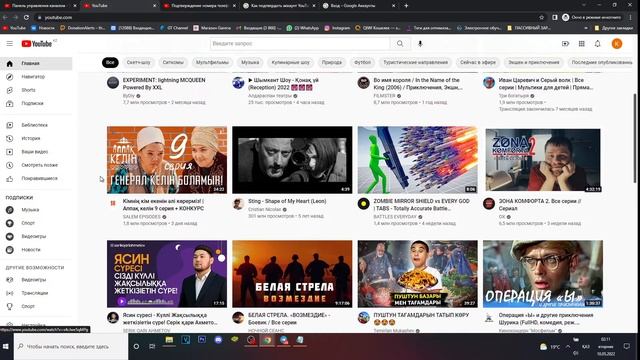Open the orange account avatar menu
The image size is (640, 360).
617,44
